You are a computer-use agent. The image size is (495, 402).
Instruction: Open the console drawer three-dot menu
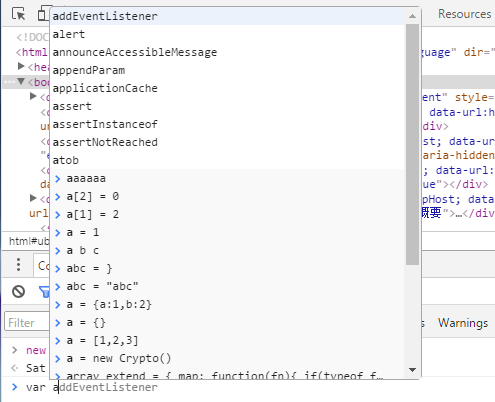pyautogui.click(x=19, y=265)
